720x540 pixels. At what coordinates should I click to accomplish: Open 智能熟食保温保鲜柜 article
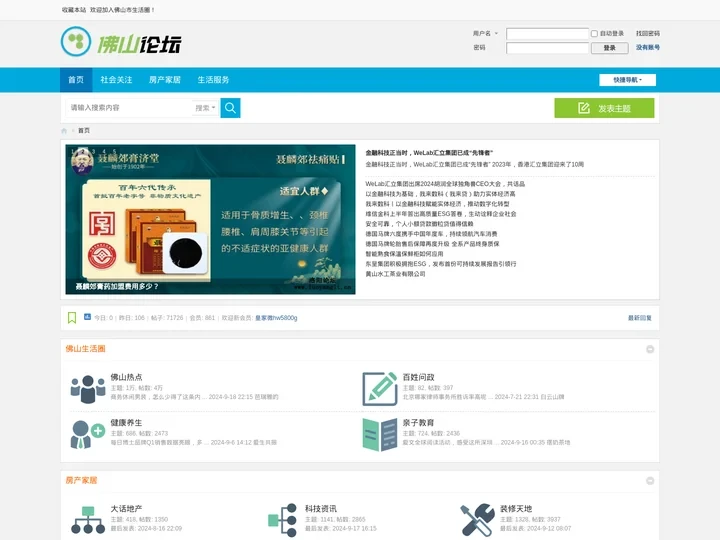coord(405,254)
